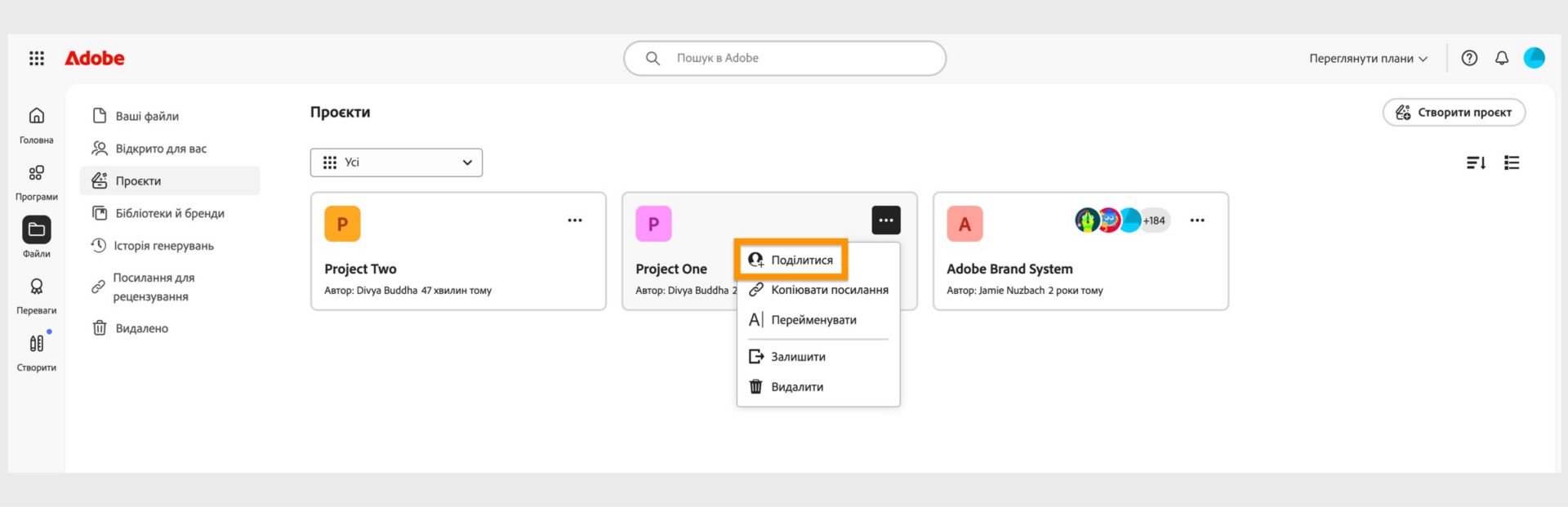Open Історія генерувань section
The width and height of the screenshot is (1568, 507).
[x=170, y=246]
